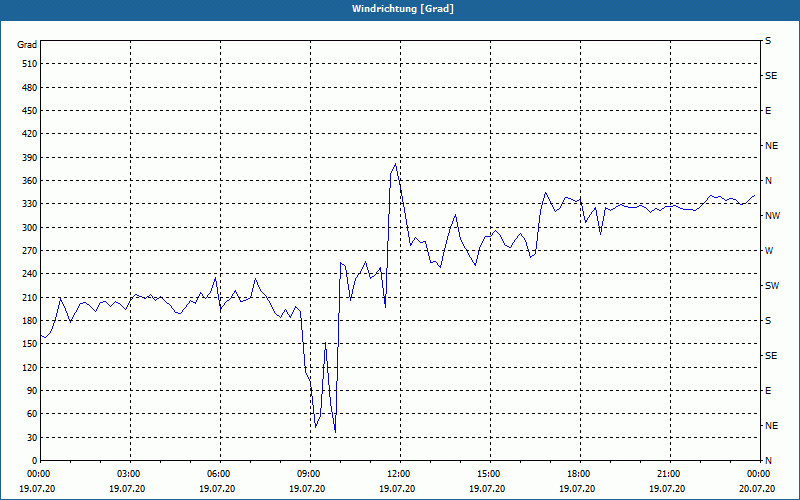Click the 180 y-axis value
The image size is (800, 500).
point(30,321)
